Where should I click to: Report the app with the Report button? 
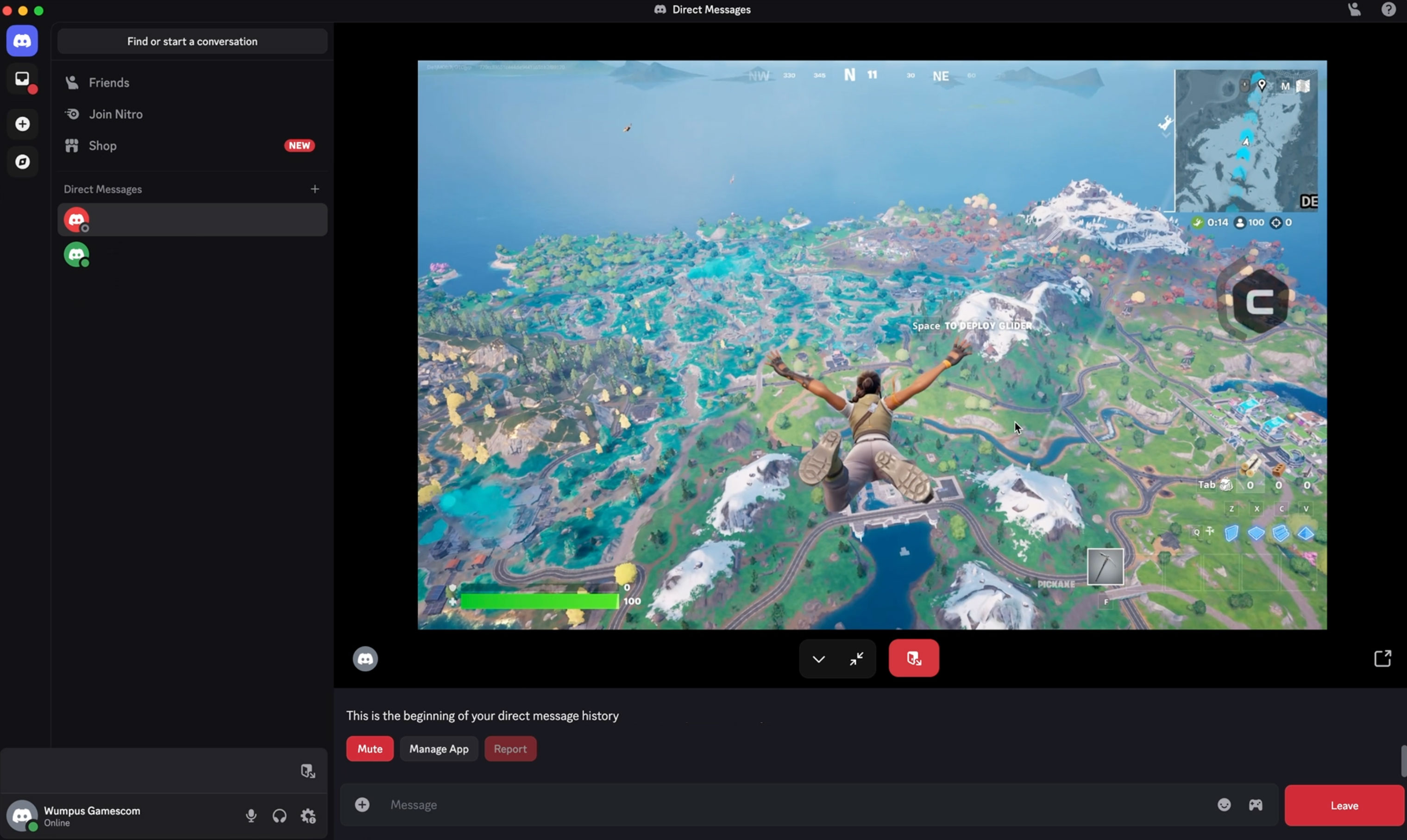pos(510,748)
